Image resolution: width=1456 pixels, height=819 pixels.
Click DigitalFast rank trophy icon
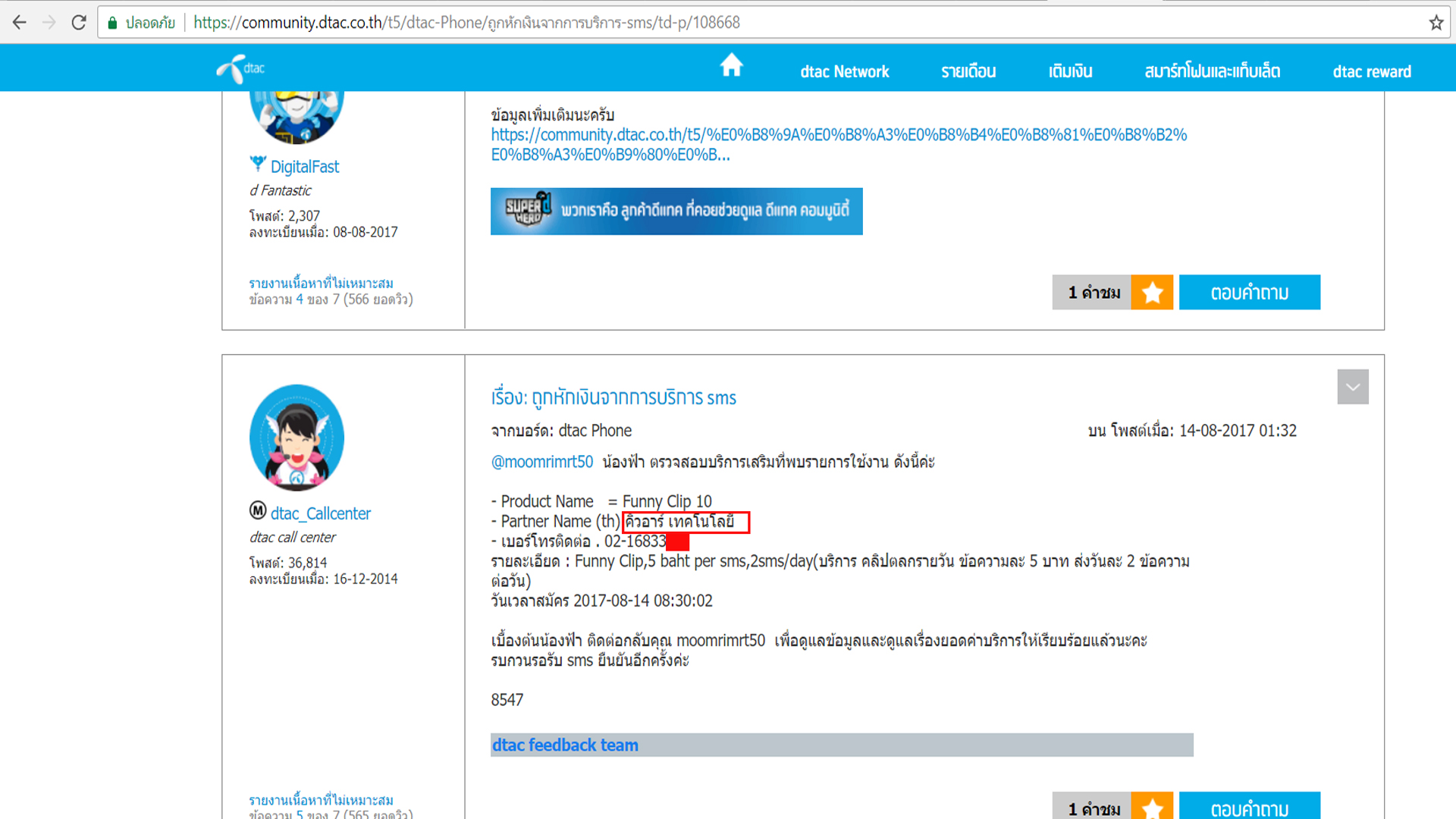click(x=258, y=164)
